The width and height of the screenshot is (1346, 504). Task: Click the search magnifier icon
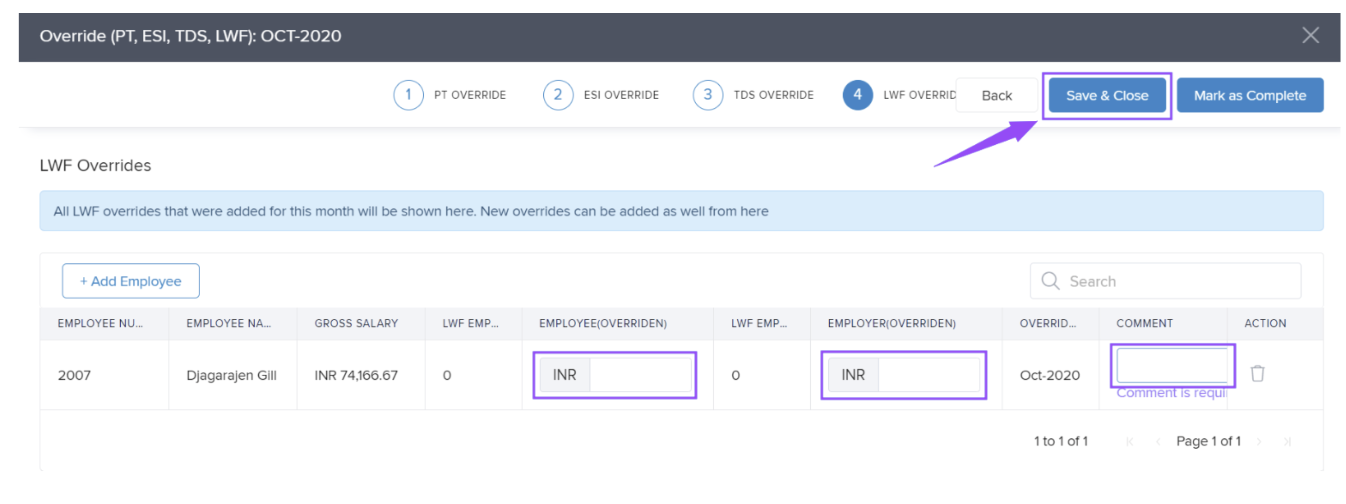tap(1050, 281)
